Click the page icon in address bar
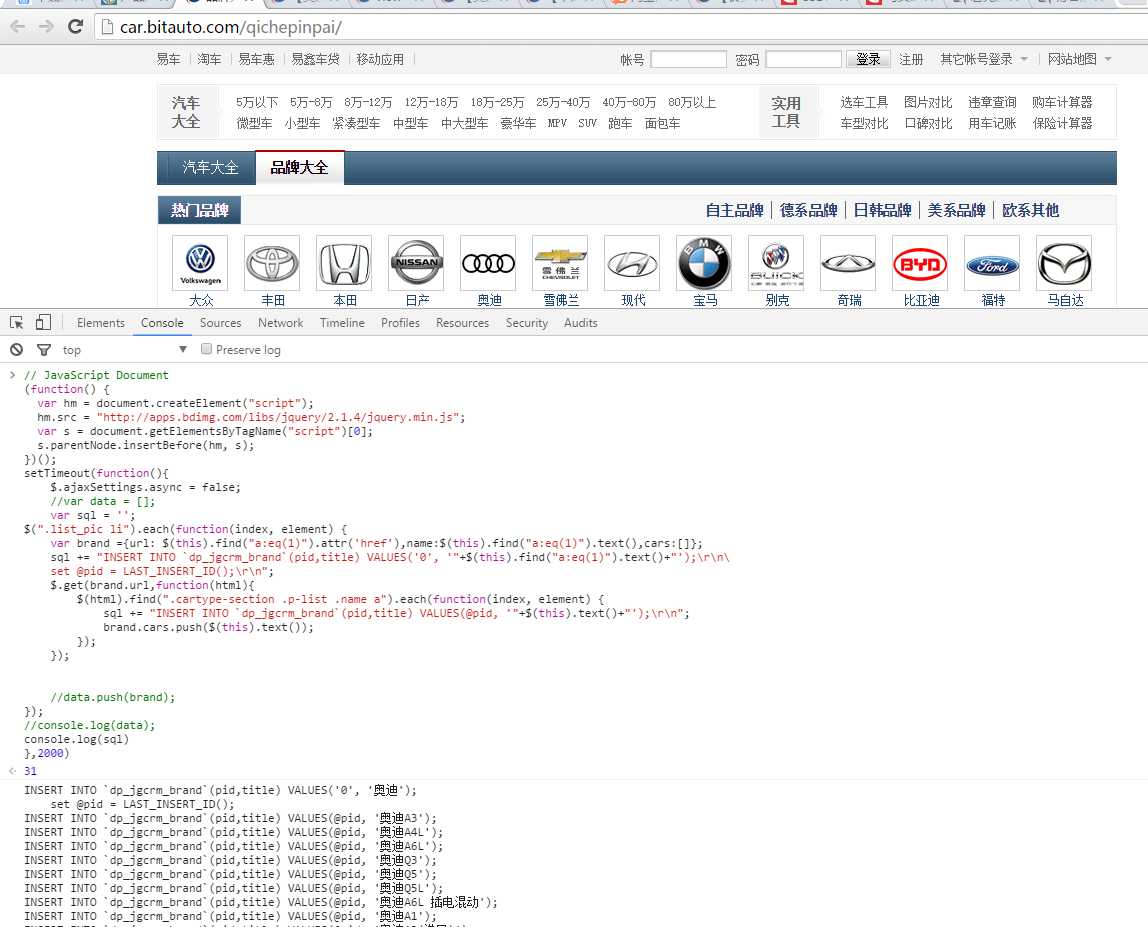This screenshot has height=927, width=1148. [x=107, y=28]
